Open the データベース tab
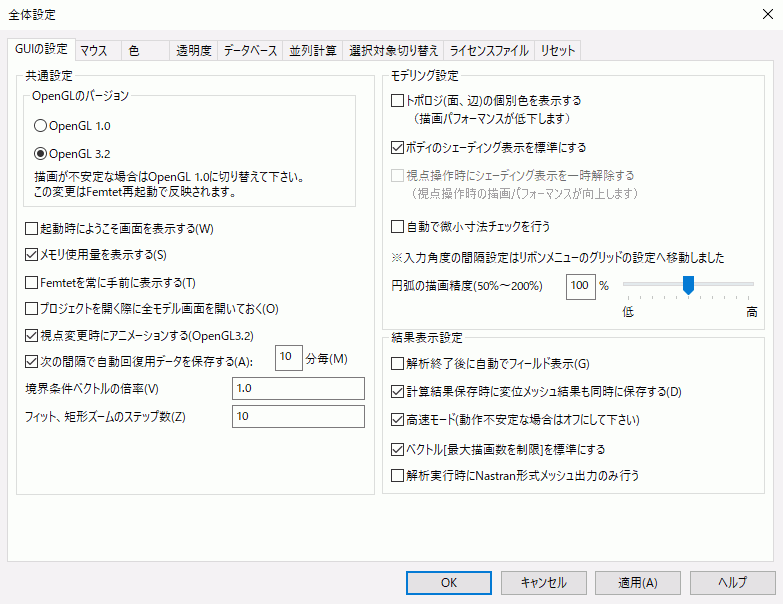The height and width of the screenshot is (604, 783). point(250,51)
